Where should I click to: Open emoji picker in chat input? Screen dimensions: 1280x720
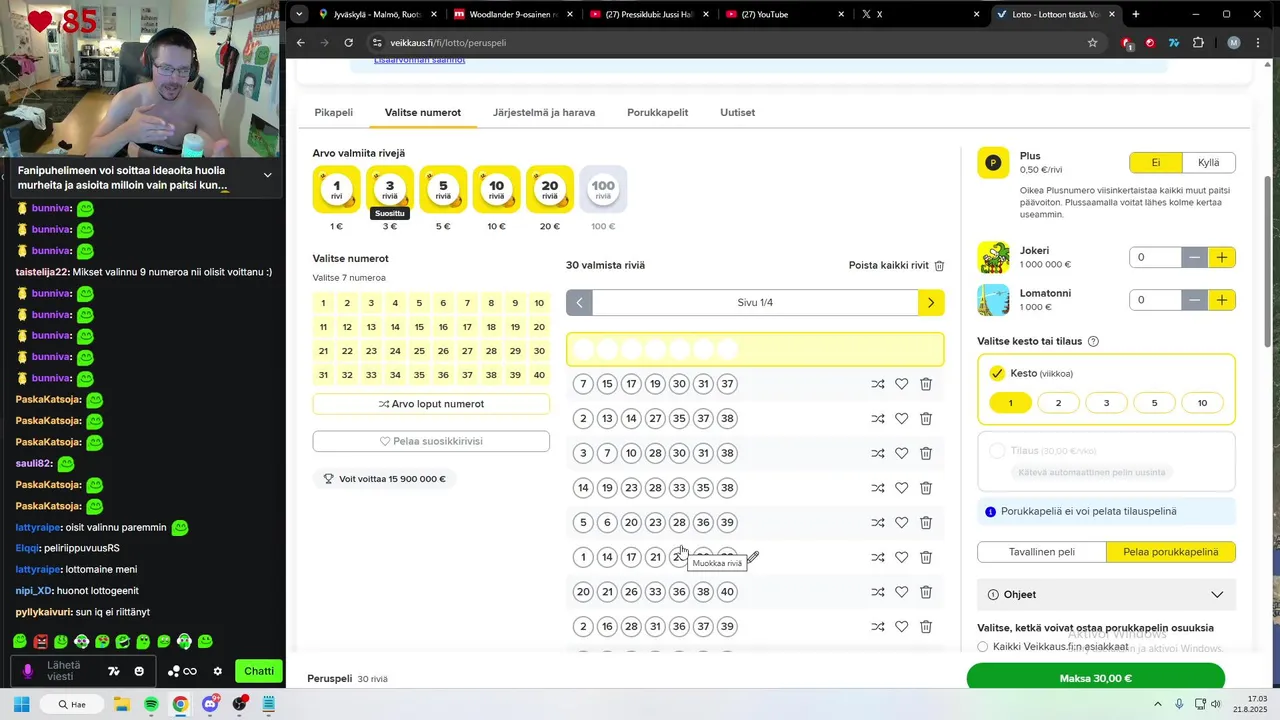[x=139, y=671]
